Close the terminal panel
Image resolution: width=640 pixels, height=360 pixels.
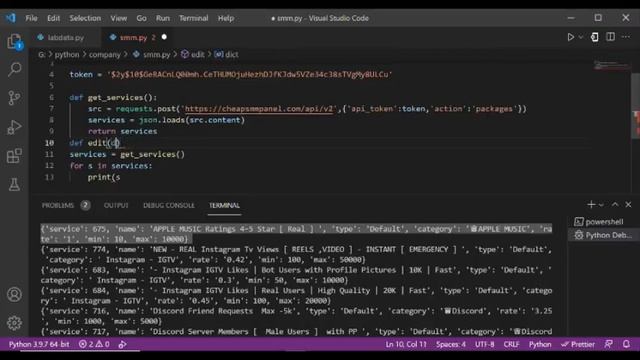628,204
